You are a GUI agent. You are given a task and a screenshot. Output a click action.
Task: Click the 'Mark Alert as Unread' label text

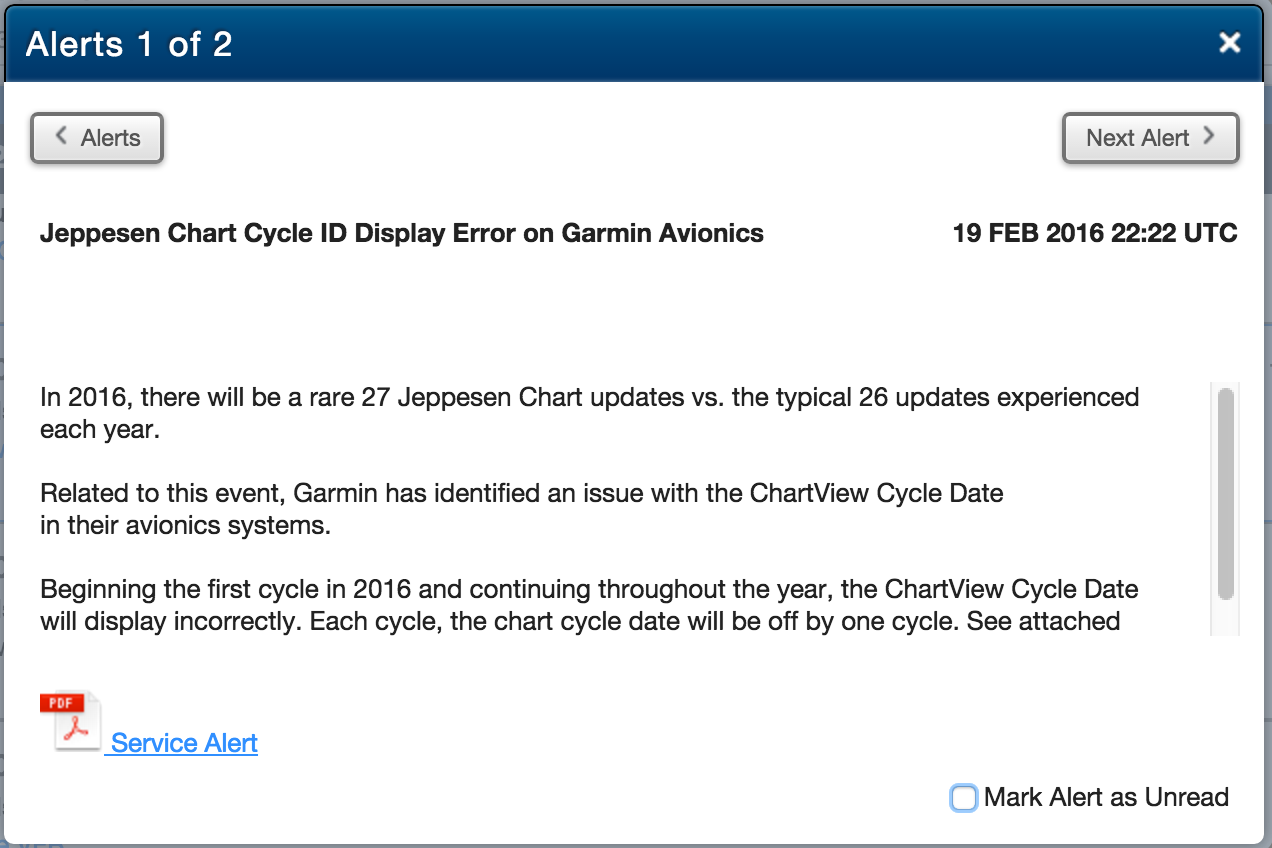1106,797
